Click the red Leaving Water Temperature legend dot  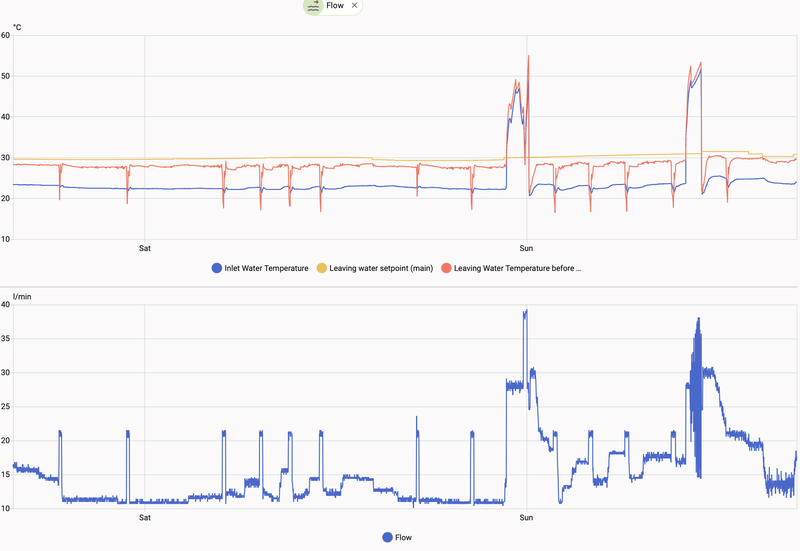point(446,268)
